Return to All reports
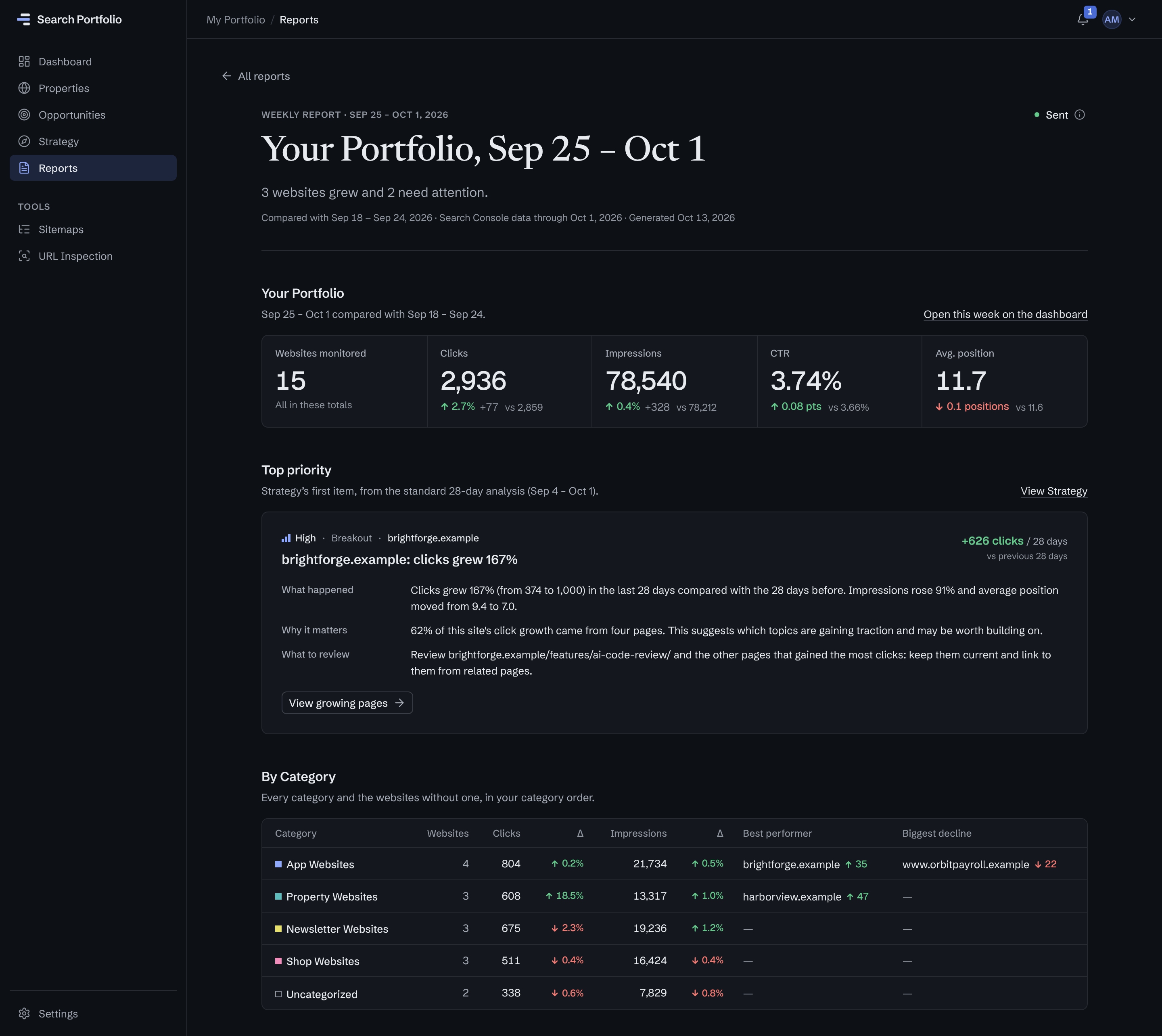This screenshot has height=1036, width=1162. click(x=256, y=76)
